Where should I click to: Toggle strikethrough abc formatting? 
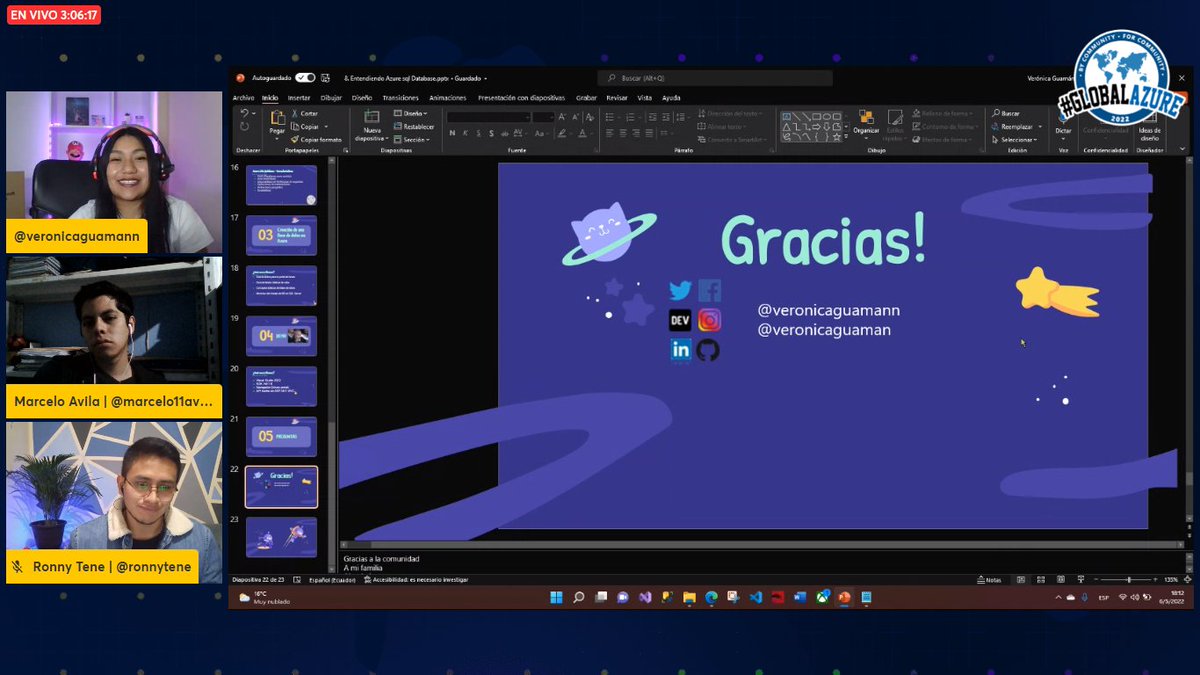tap(503, 133)
